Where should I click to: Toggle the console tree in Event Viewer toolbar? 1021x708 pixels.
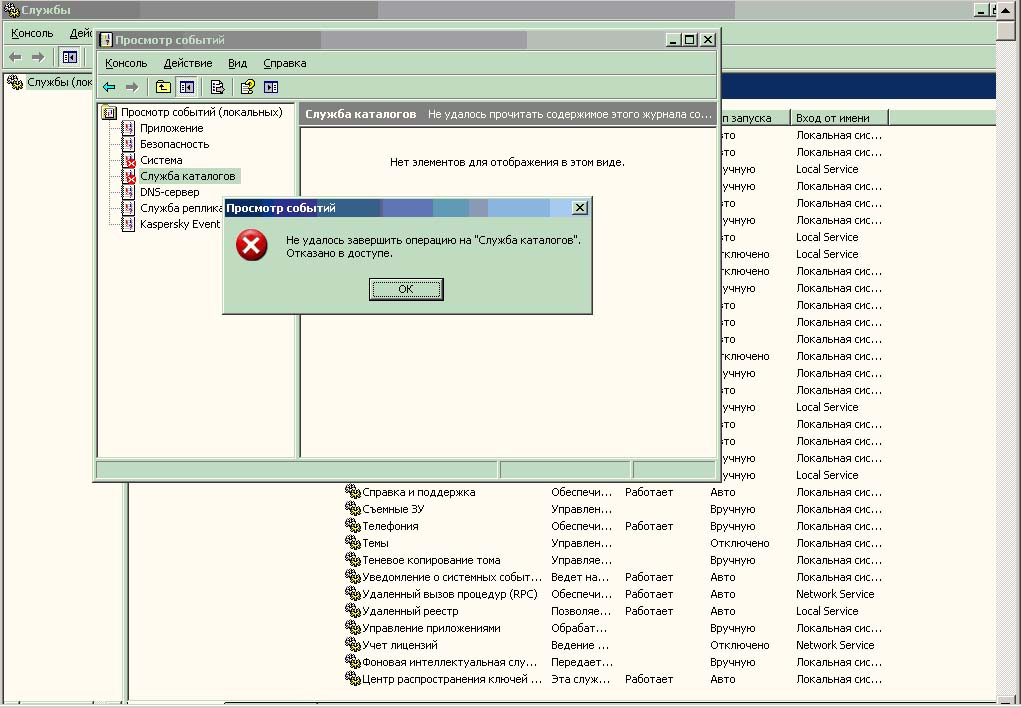pos(187,87)
